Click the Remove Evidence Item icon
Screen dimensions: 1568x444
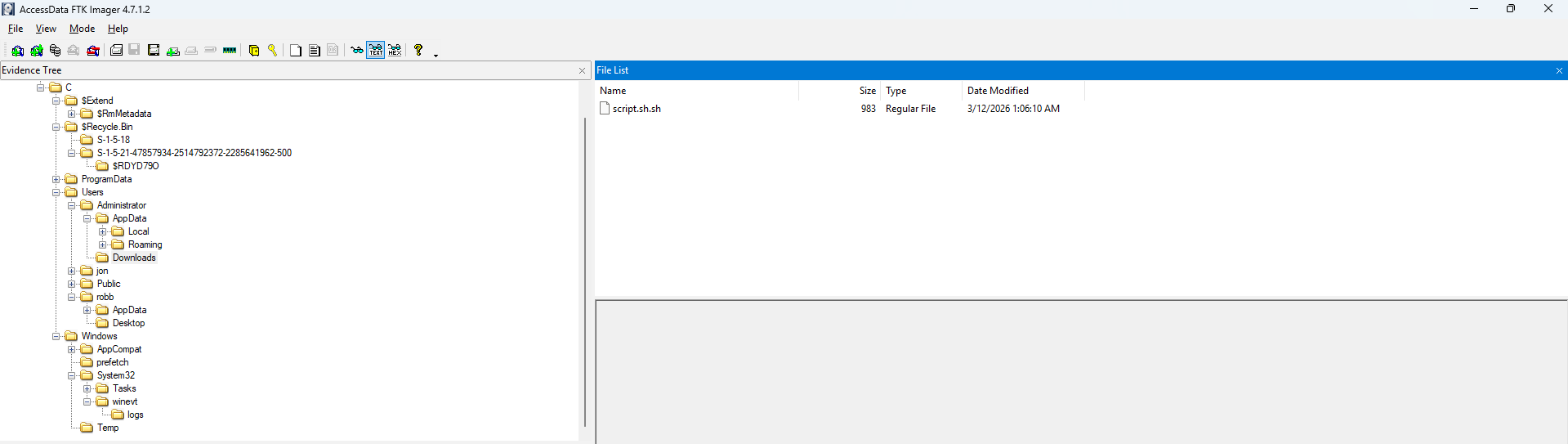pyautogui.click(x=74, y=51)
